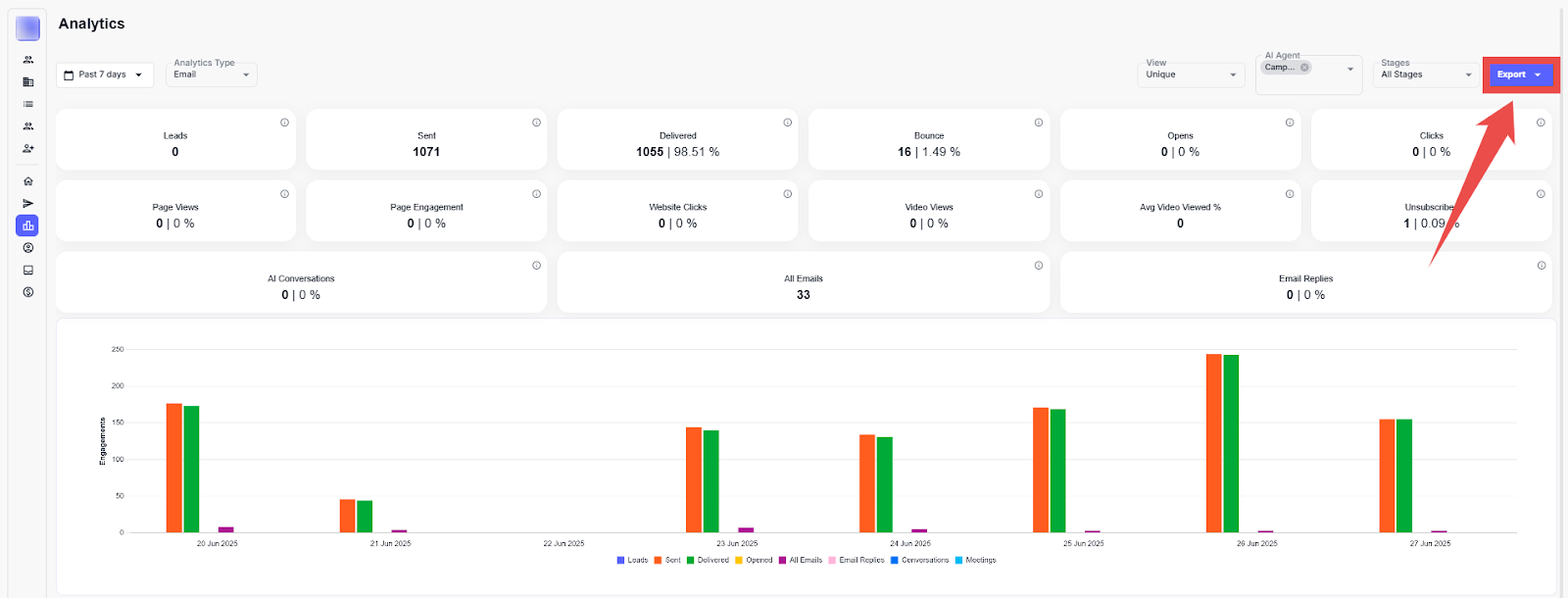Image resolution: width=1568 pixels, height=598 pixels.
Task: Open the add-person icon in sidebar
Action: 28,149
